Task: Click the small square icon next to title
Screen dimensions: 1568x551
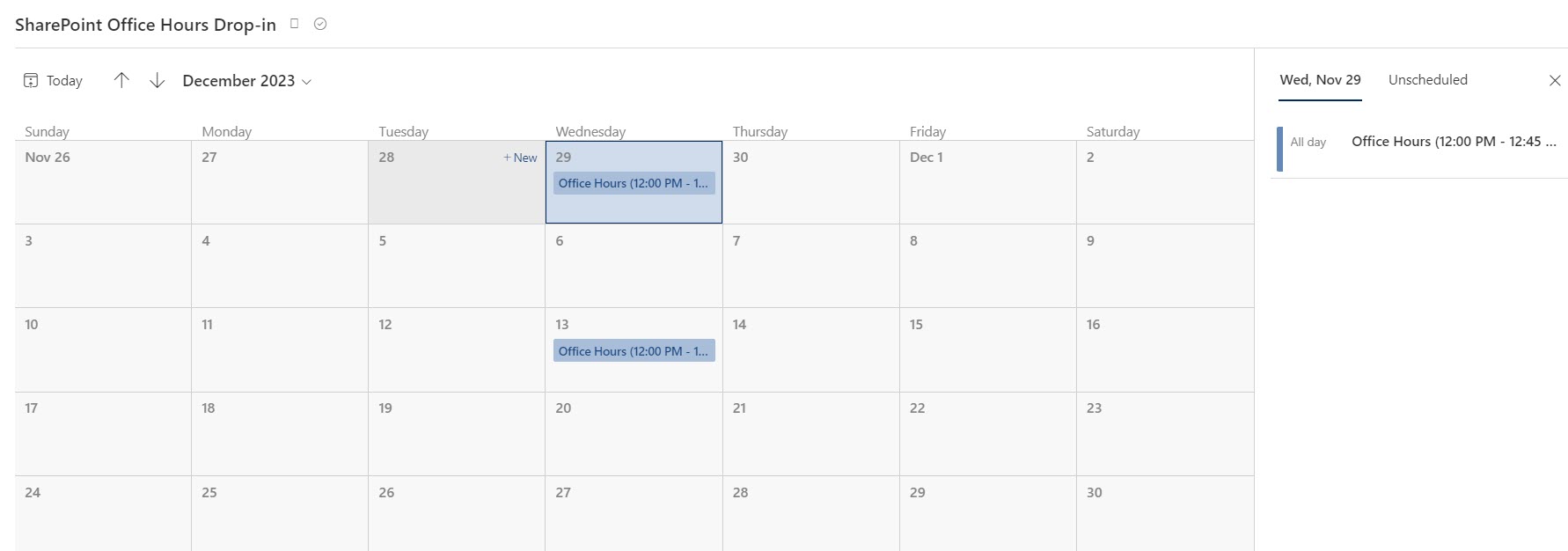Action: [x=295, y=24]
